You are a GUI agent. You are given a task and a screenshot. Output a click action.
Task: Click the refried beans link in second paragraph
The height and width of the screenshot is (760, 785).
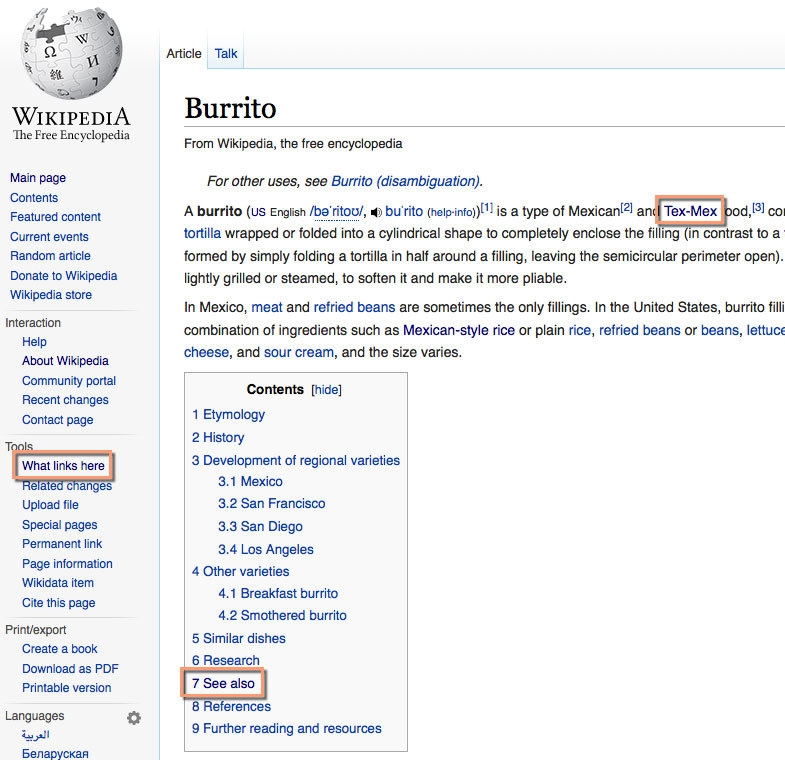(x=354, y=307)
